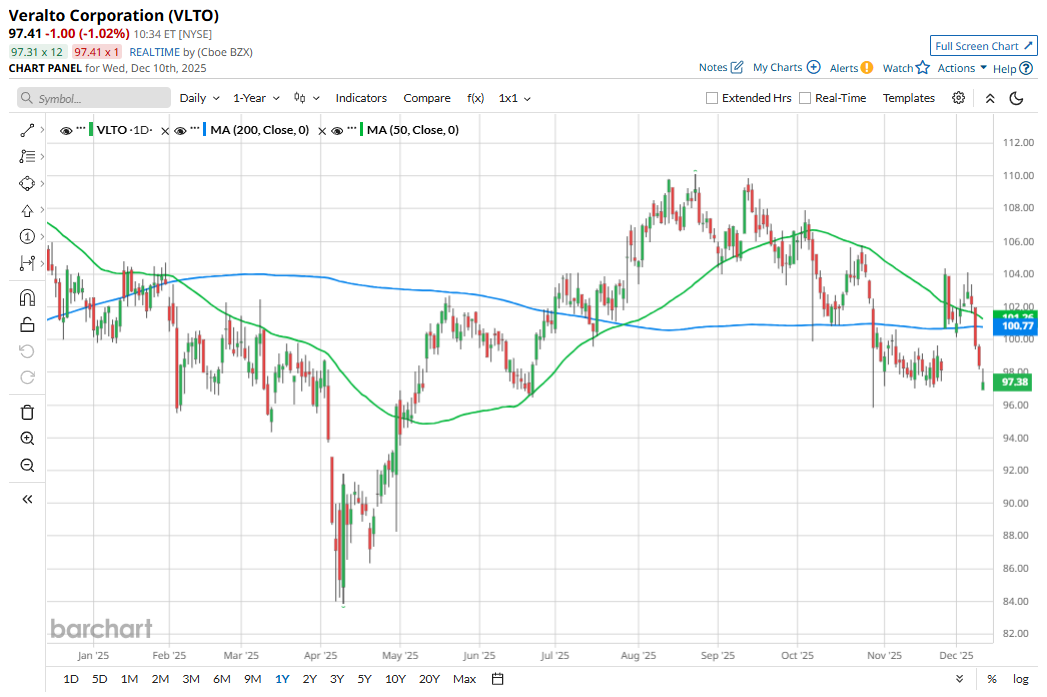Choose the shapes drawing tool
1047x697 pixels.
tap(27, 184)
